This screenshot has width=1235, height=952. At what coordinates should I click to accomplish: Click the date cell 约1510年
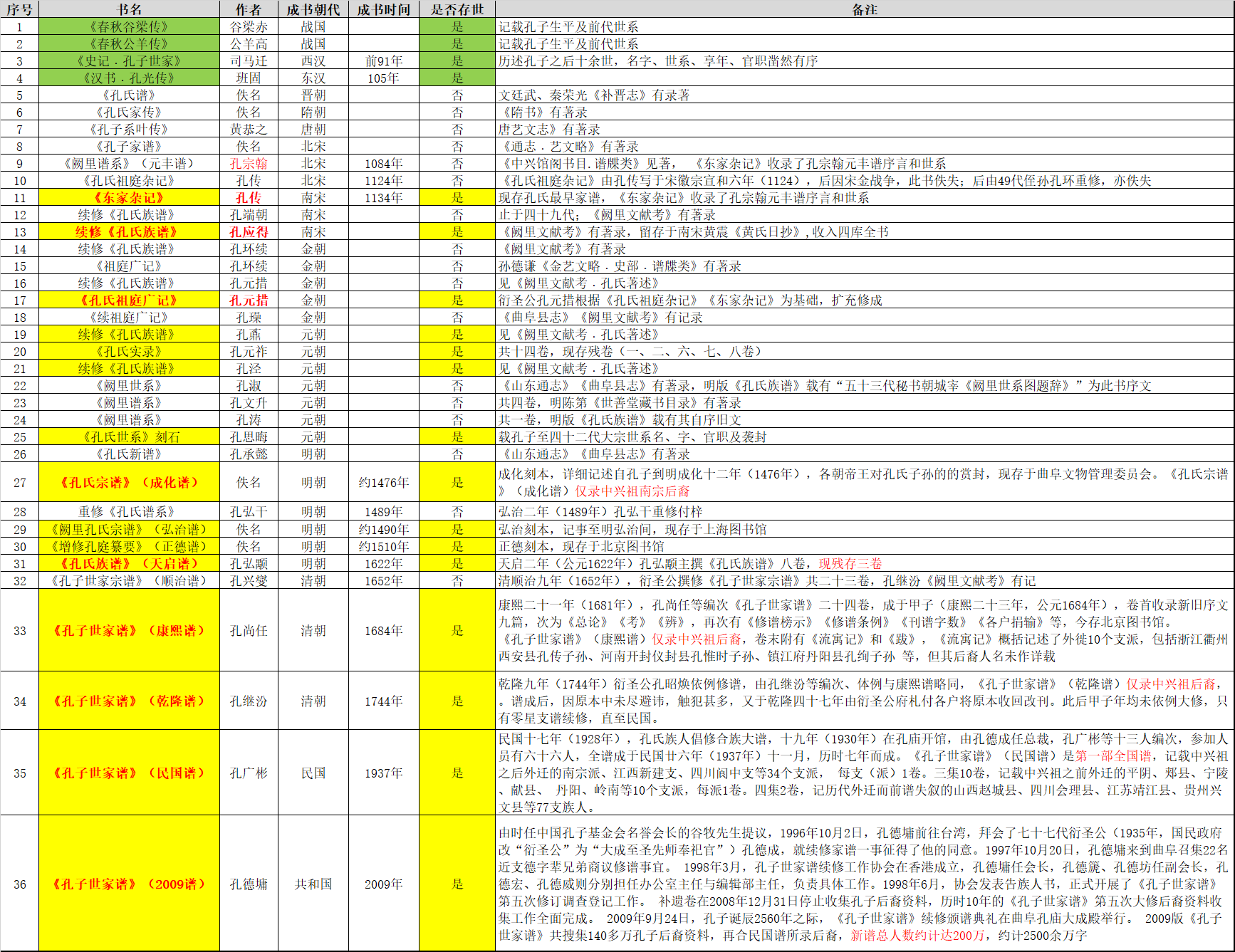click(384, 547)
